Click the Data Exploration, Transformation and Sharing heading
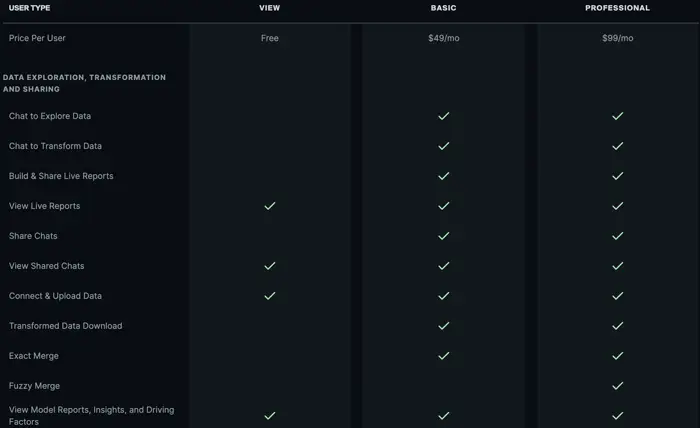The image size is (700, 428). point(85,83)
